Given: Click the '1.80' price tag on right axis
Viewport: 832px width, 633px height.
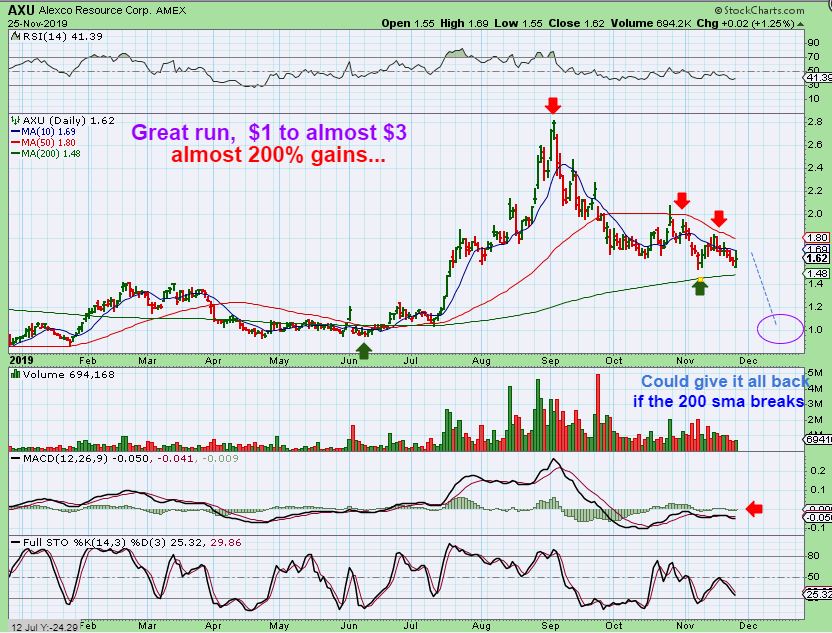Looking at the screenshot, I should click(817, 237).
